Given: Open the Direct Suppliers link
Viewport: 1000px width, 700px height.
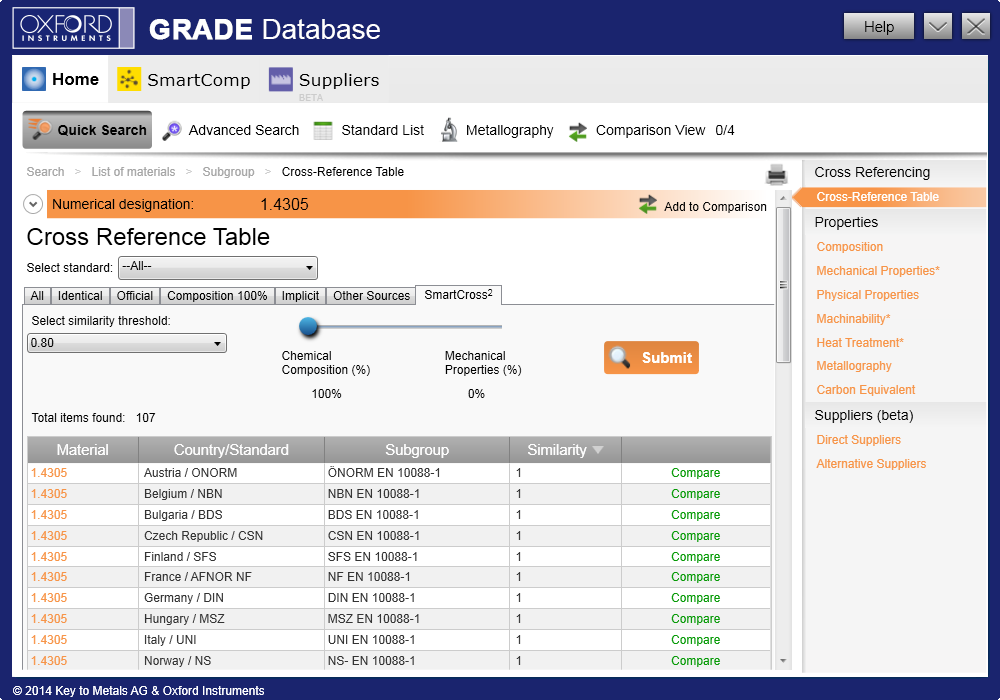Looking at the screenshot, I should pos(858,440).
